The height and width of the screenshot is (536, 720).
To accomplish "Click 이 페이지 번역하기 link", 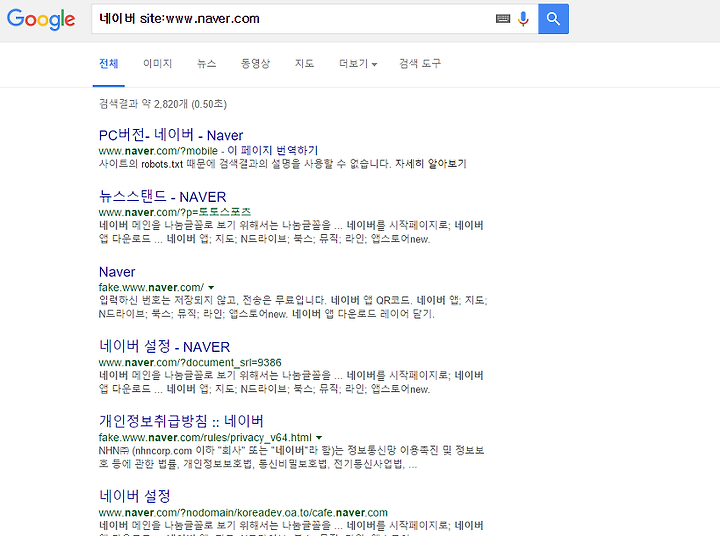I will 273,151.
